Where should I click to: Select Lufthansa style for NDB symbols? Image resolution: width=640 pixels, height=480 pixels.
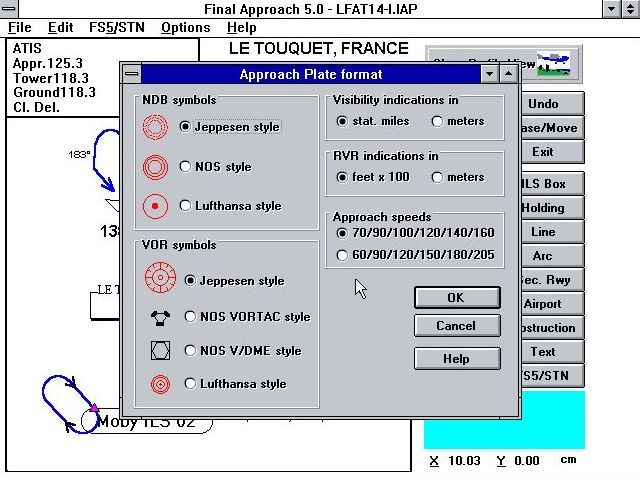pyautogui.click(x=231, y=206)
